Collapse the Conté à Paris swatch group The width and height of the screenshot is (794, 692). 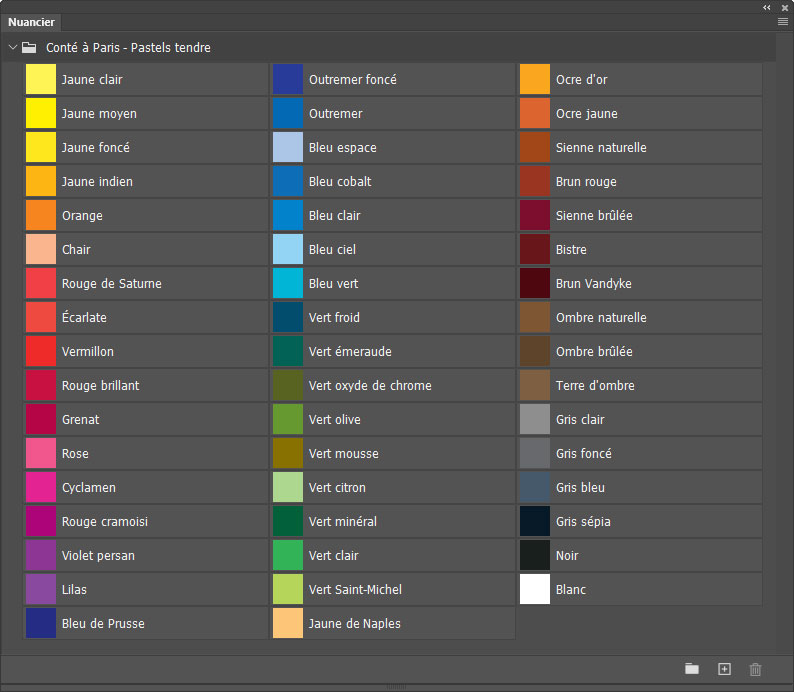(x=12, y=47)
